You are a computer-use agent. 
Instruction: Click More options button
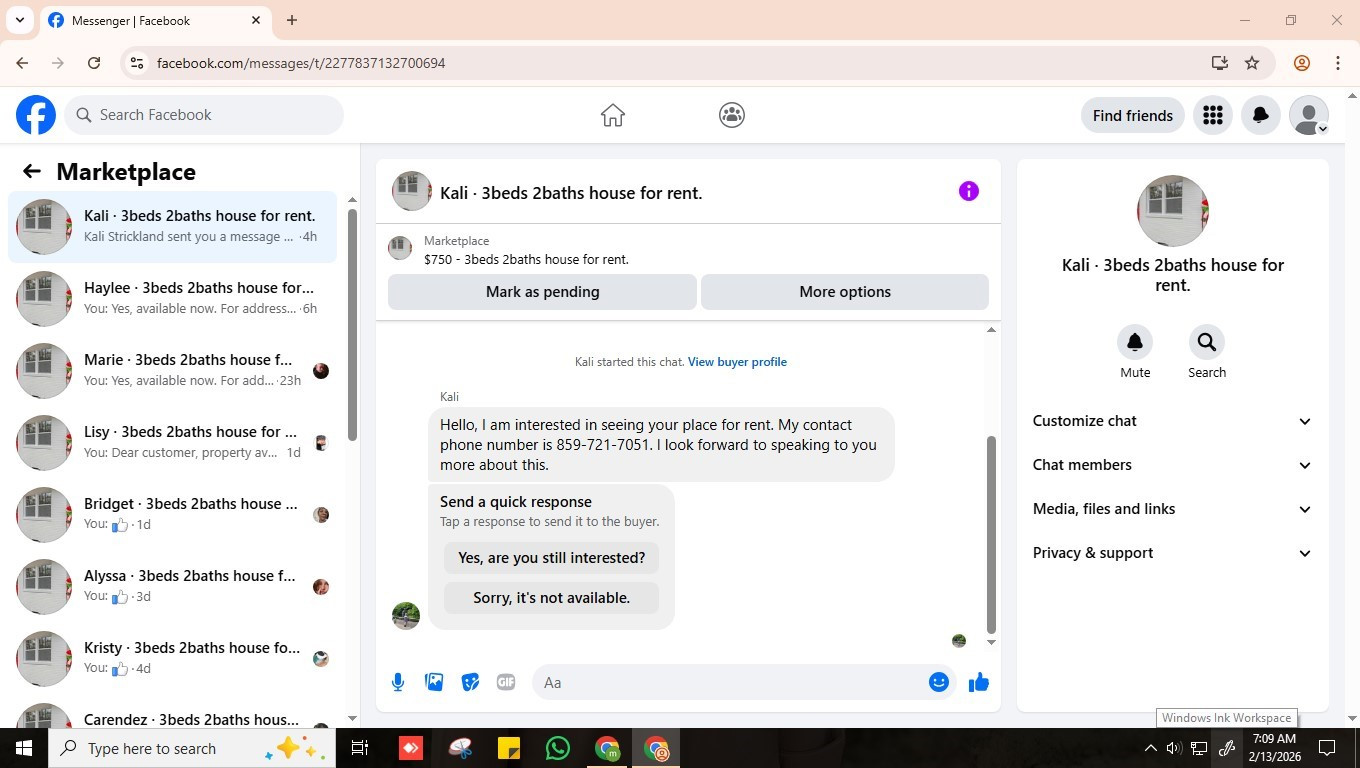point(845,292)
